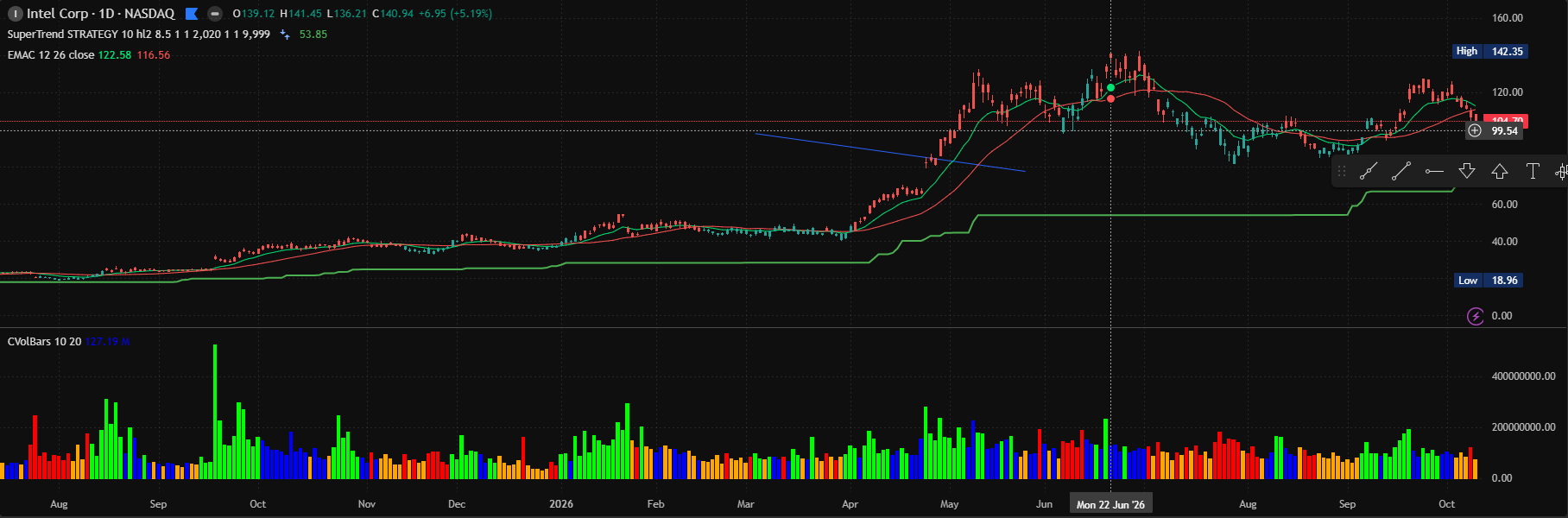
Task: Select the horizontal ray tool in the floating toolbar
Action: 1434,171
